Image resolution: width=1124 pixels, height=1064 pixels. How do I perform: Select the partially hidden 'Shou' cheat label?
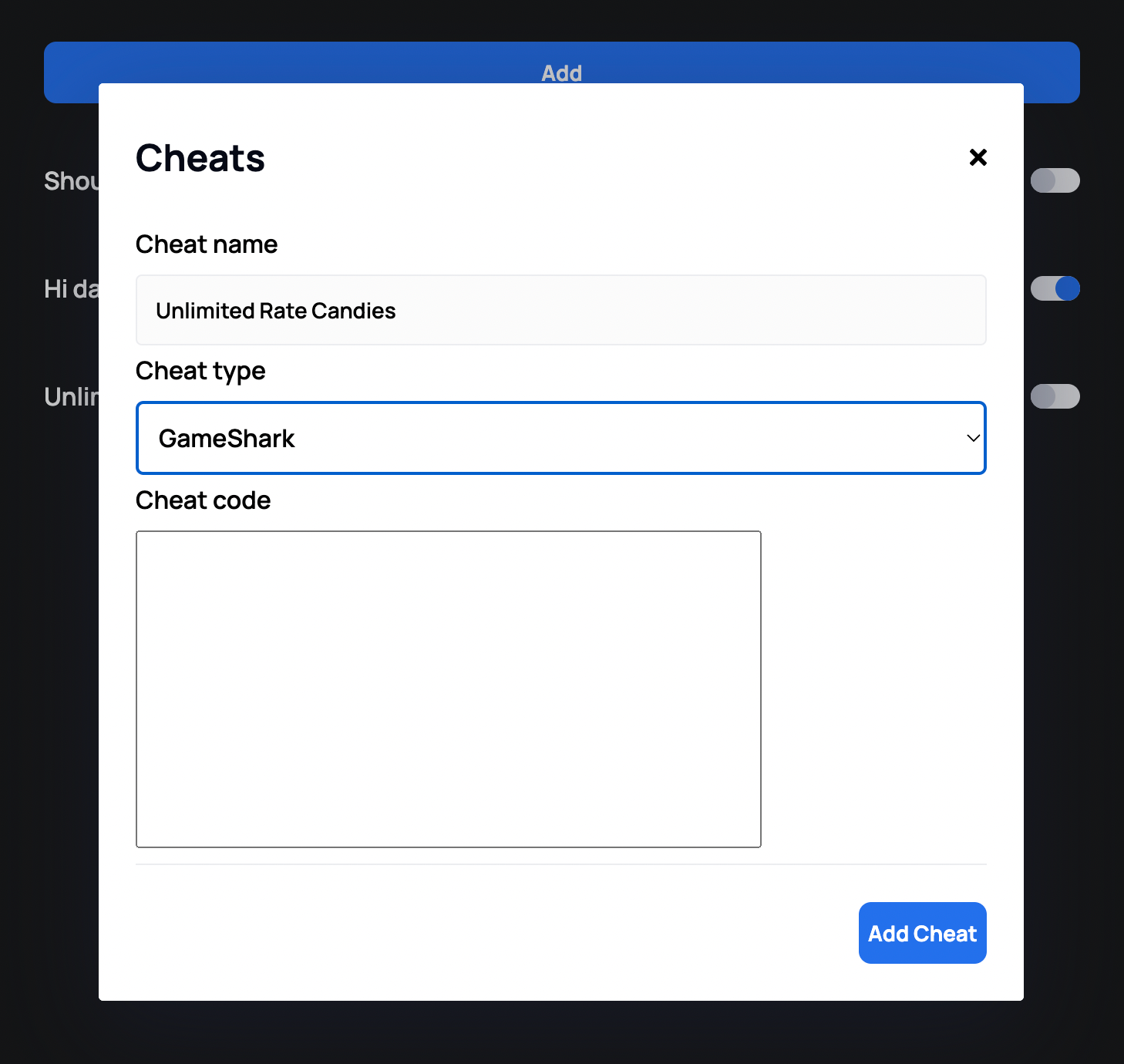tap(71, 181)
